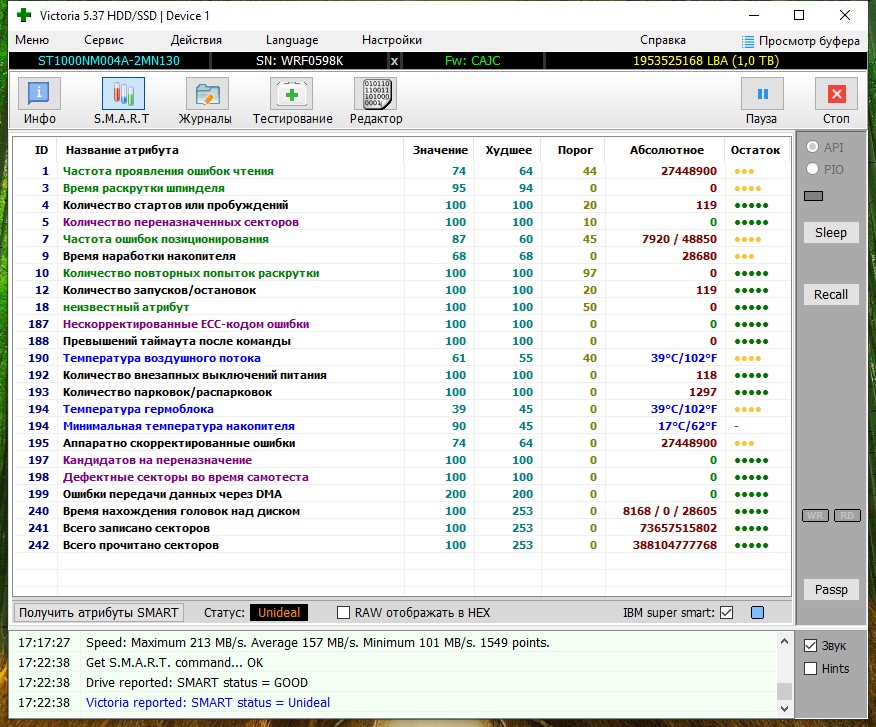The width and height of the screenshot is (876, 727).
Task: Select row Всего записано секторов
Action: (x=402, y=528)
